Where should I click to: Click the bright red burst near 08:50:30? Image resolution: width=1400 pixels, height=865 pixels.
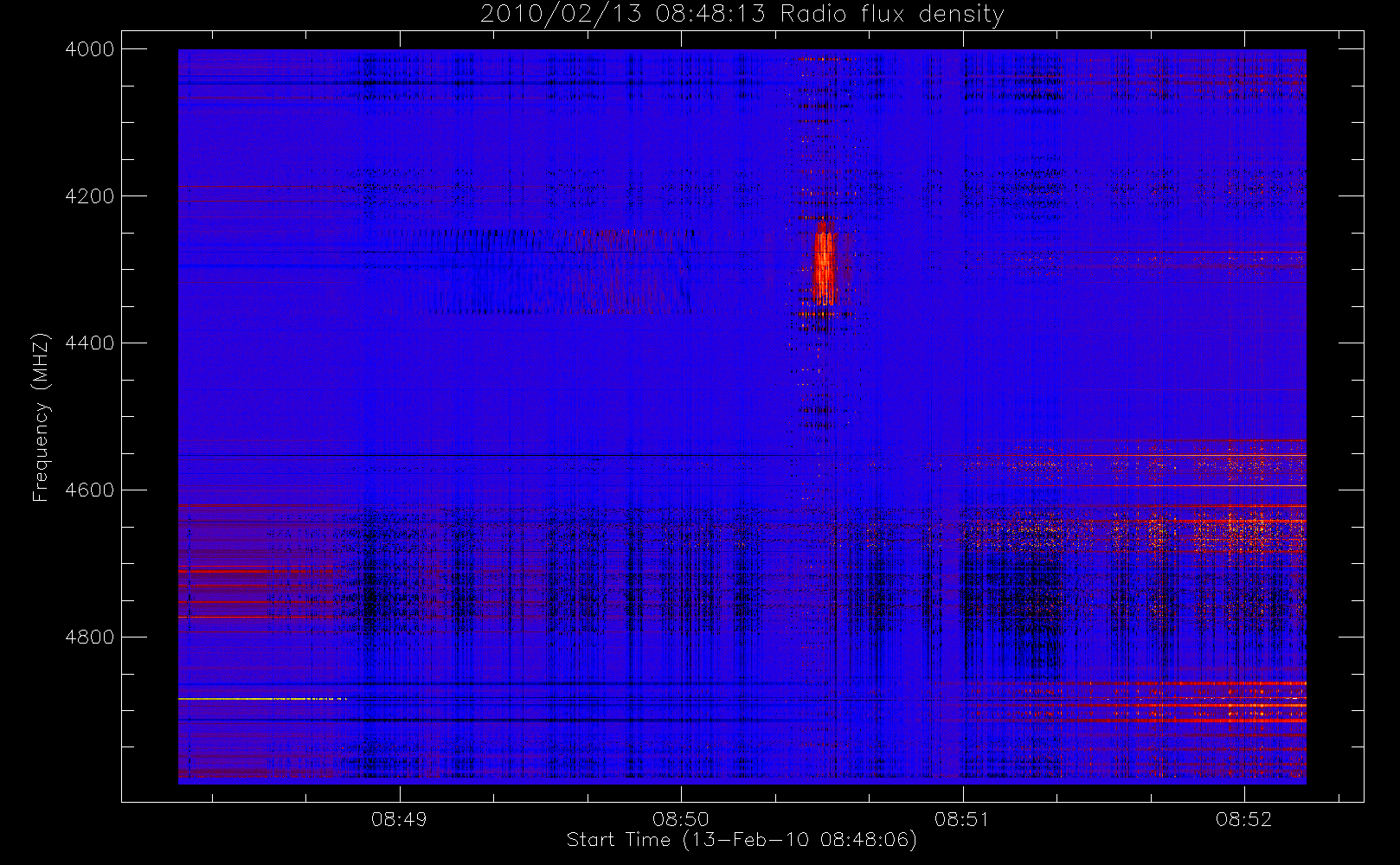point(825,263)
